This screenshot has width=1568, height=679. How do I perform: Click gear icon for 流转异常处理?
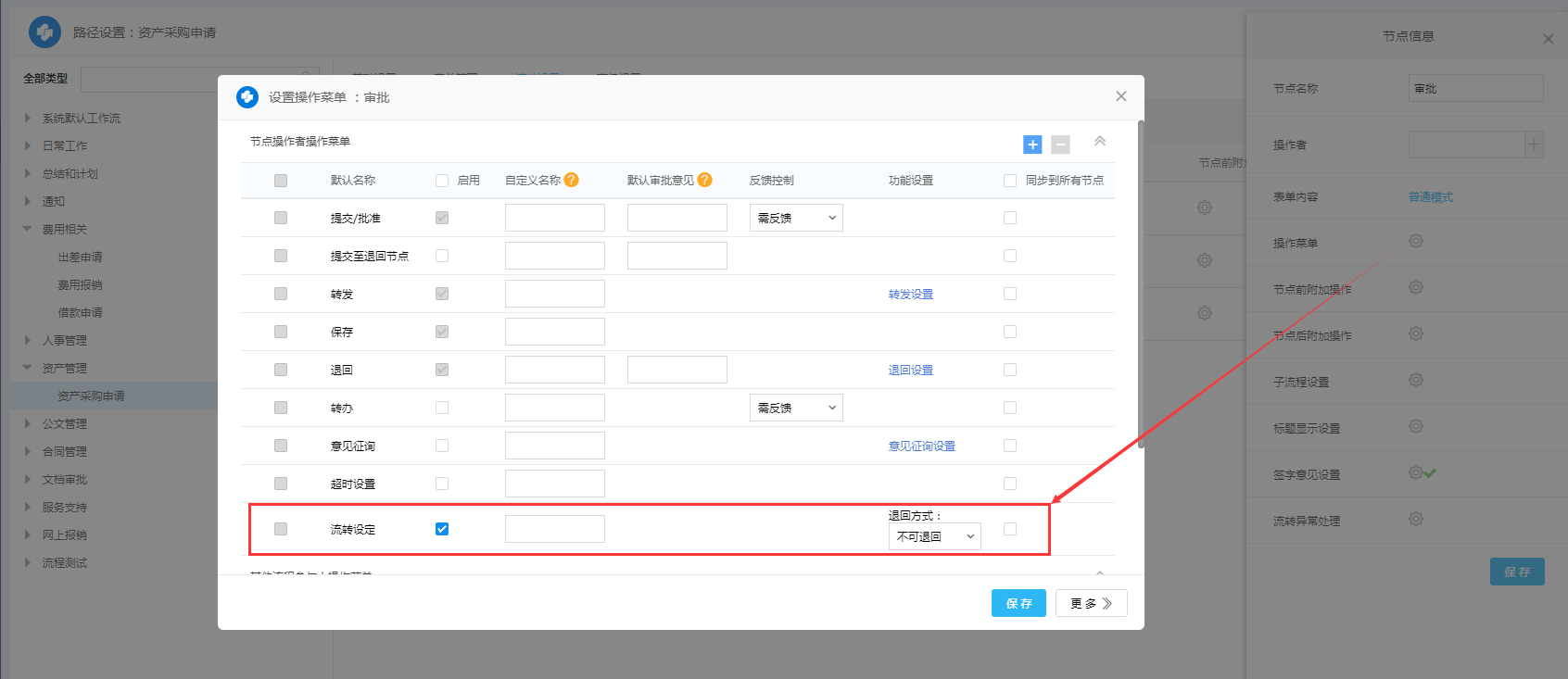coord(1416,520)
